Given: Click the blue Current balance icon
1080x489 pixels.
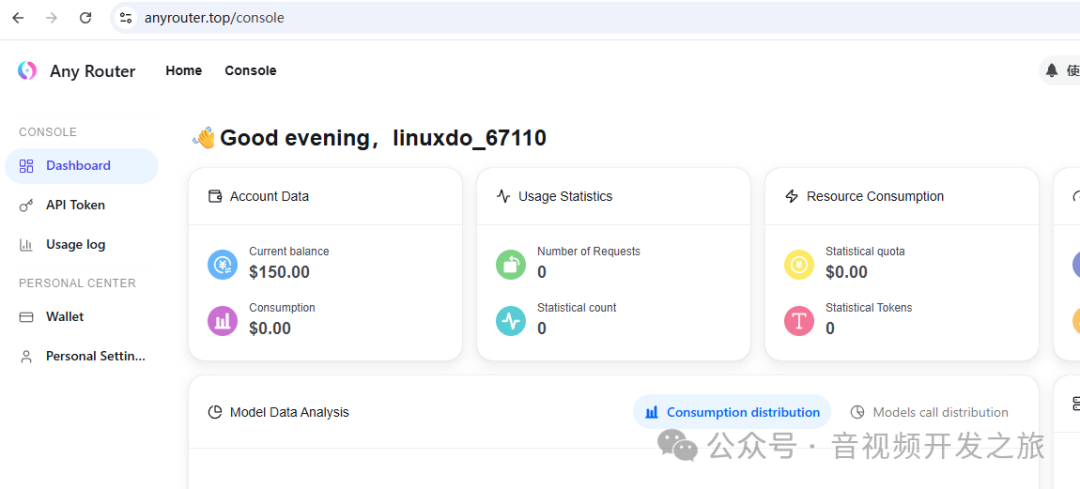Looking at the screenshot, I should [x=222, y=265].
